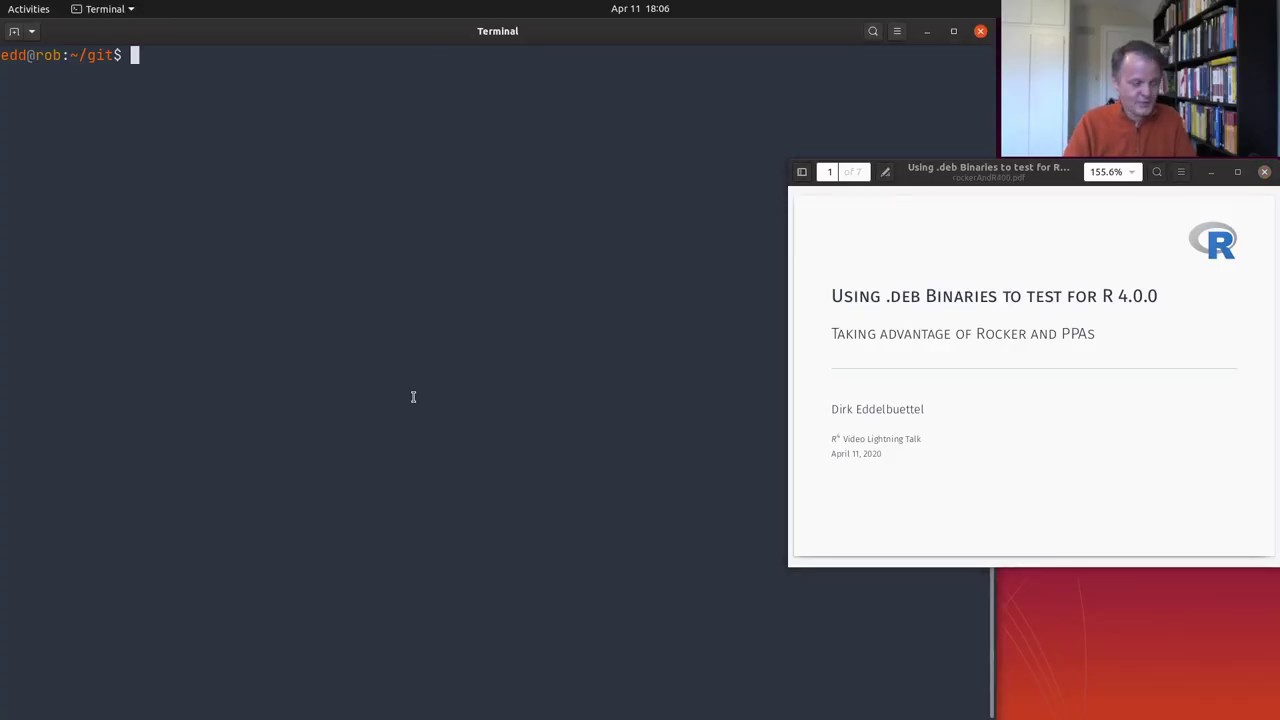Click the R logo on the slide

coord(1213,241)
